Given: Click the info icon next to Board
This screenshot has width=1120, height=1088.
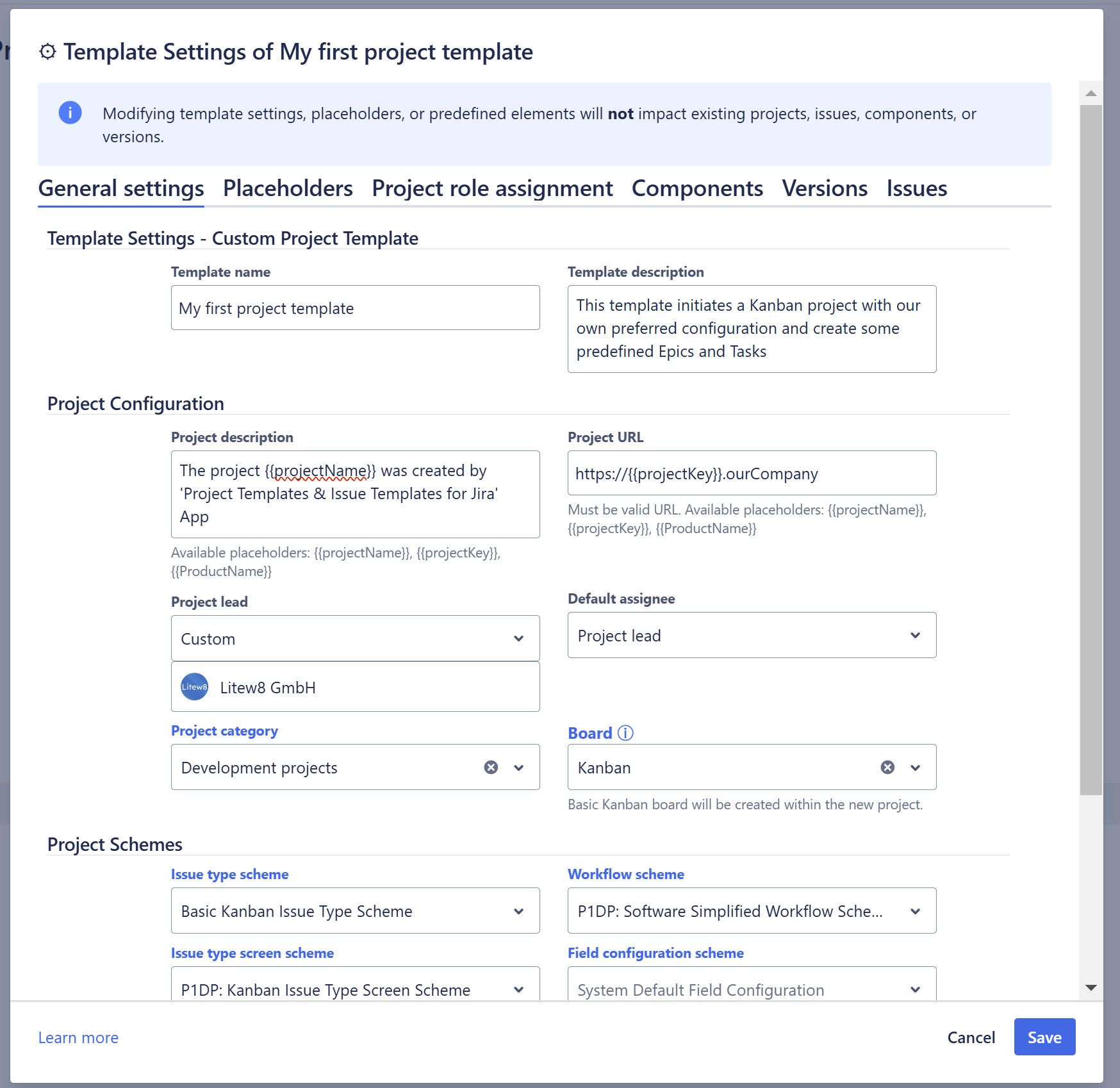Looking at the screenshot, I should [625, 732].
